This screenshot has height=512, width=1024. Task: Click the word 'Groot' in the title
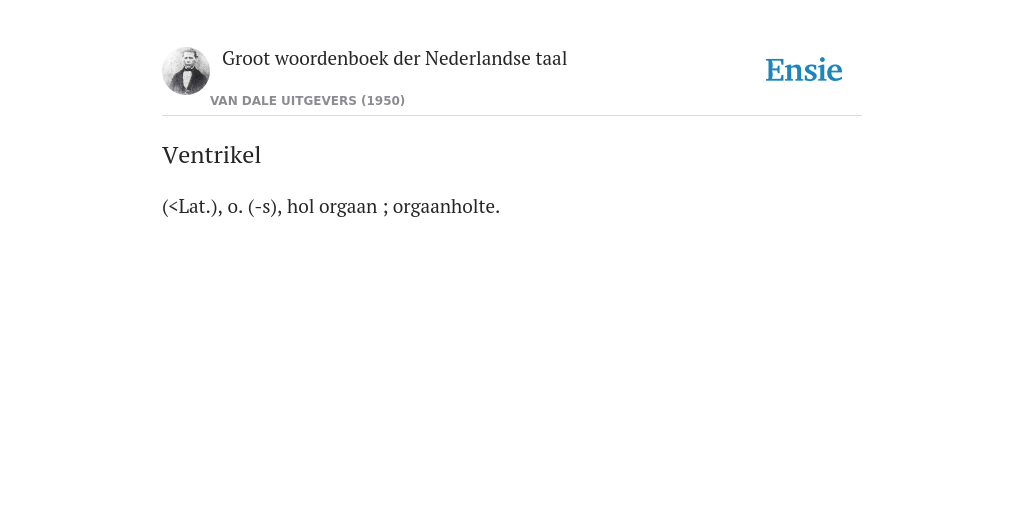246,59
